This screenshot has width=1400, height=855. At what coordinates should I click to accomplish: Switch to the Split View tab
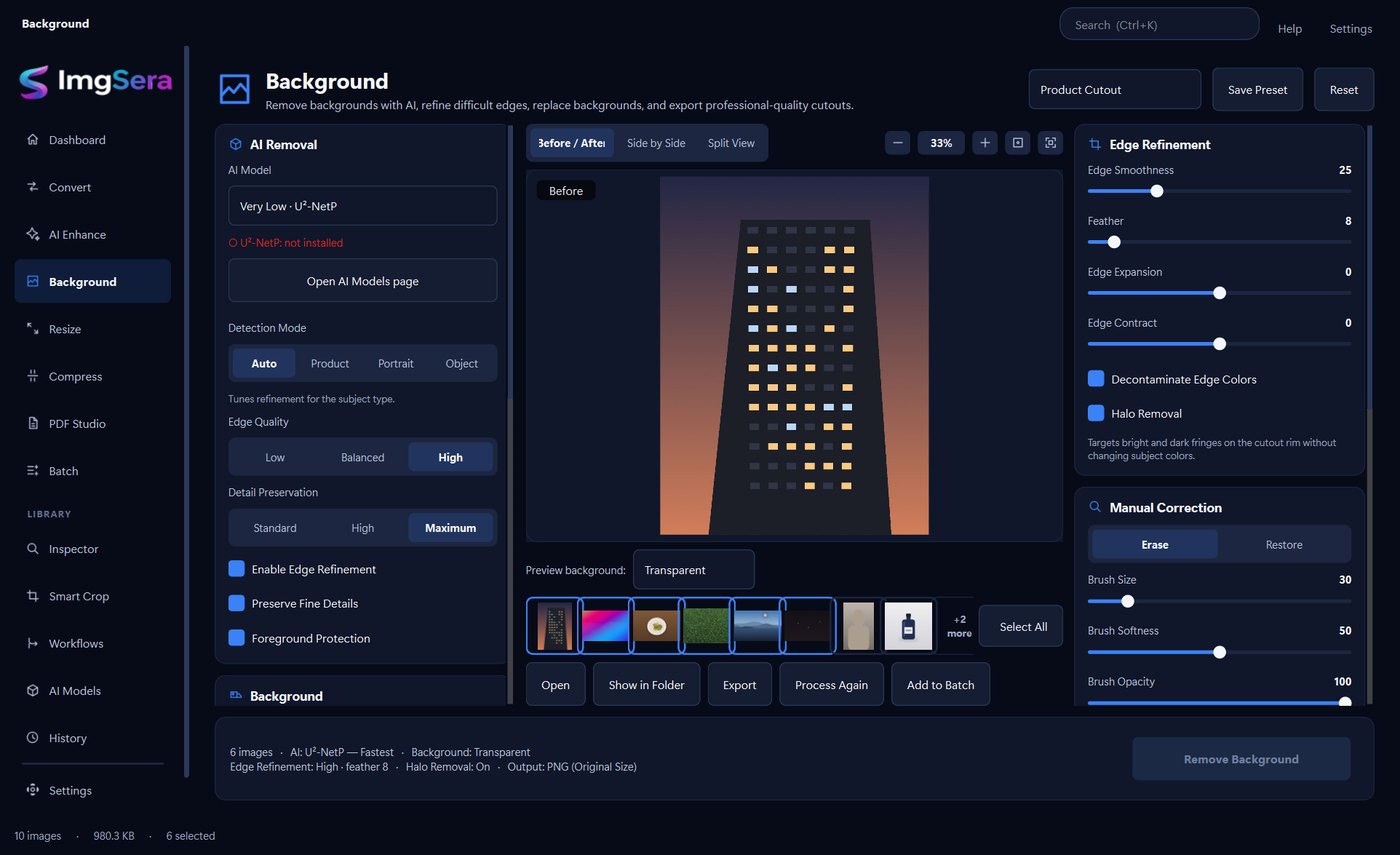pyautogui.click(x=731, y=143)
